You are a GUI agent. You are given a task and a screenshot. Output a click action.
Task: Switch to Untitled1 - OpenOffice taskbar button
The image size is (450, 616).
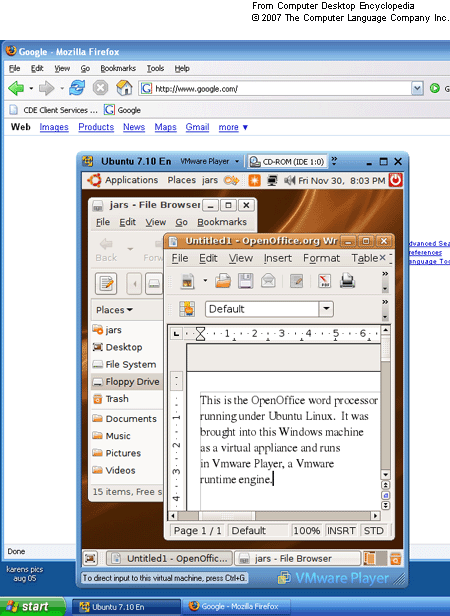click(x=169, y=558)
